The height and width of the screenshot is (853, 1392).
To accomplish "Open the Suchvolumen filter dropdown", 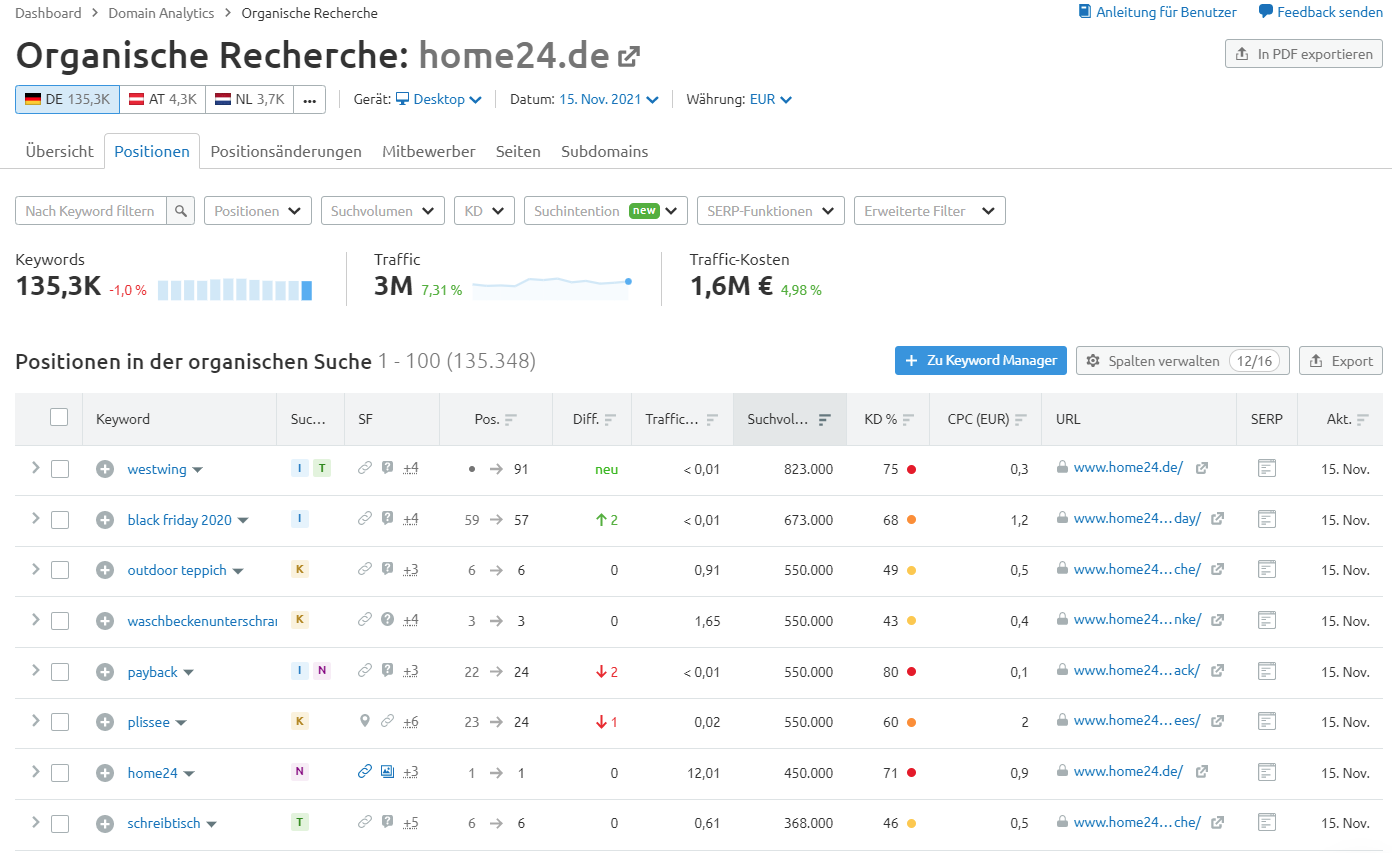I will coord(383,211).
